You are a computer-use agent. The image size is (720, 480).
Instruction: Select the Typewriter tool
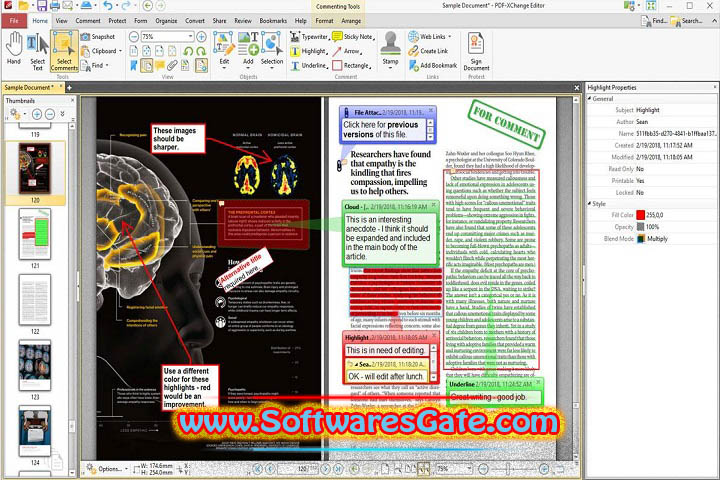(x=309, y=37)
